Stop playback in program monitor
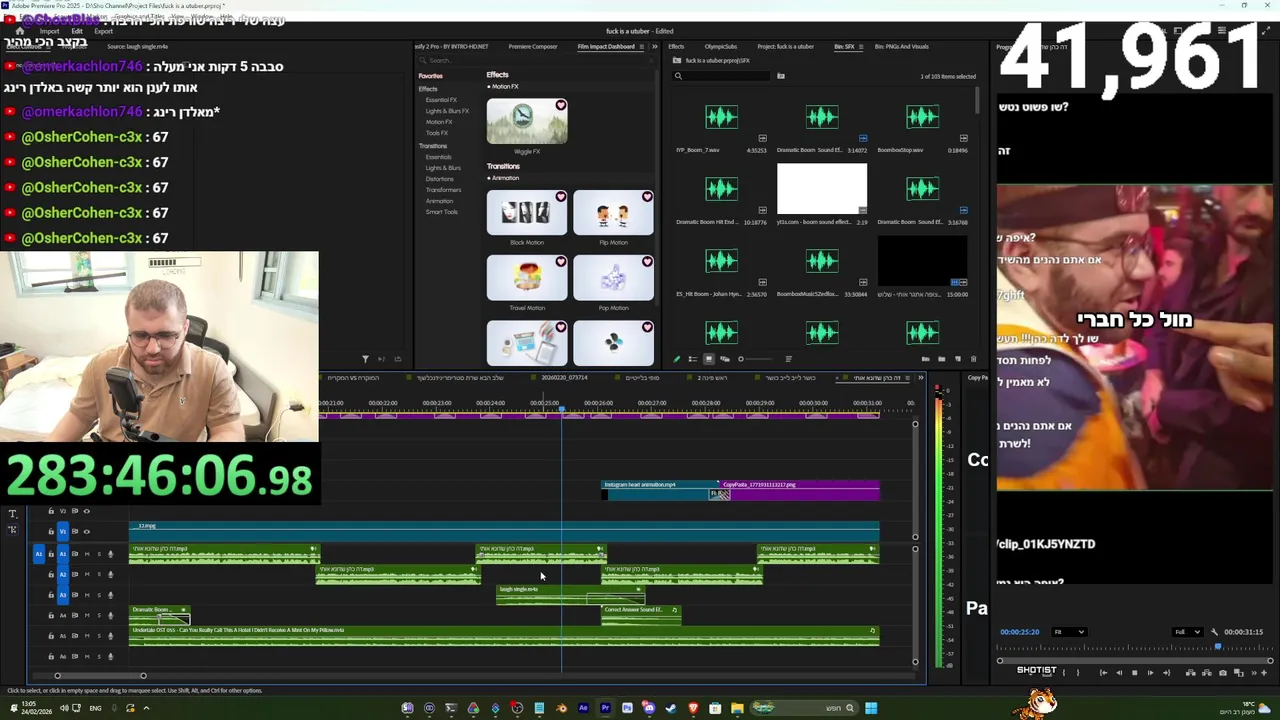Image resolution: width=1280 pixels, height=720 pixels. 1134,673
